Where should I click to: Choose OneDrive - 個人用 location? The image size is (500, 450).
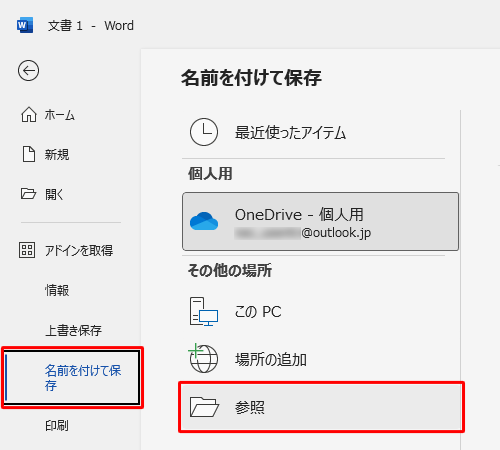coord(320,221)
